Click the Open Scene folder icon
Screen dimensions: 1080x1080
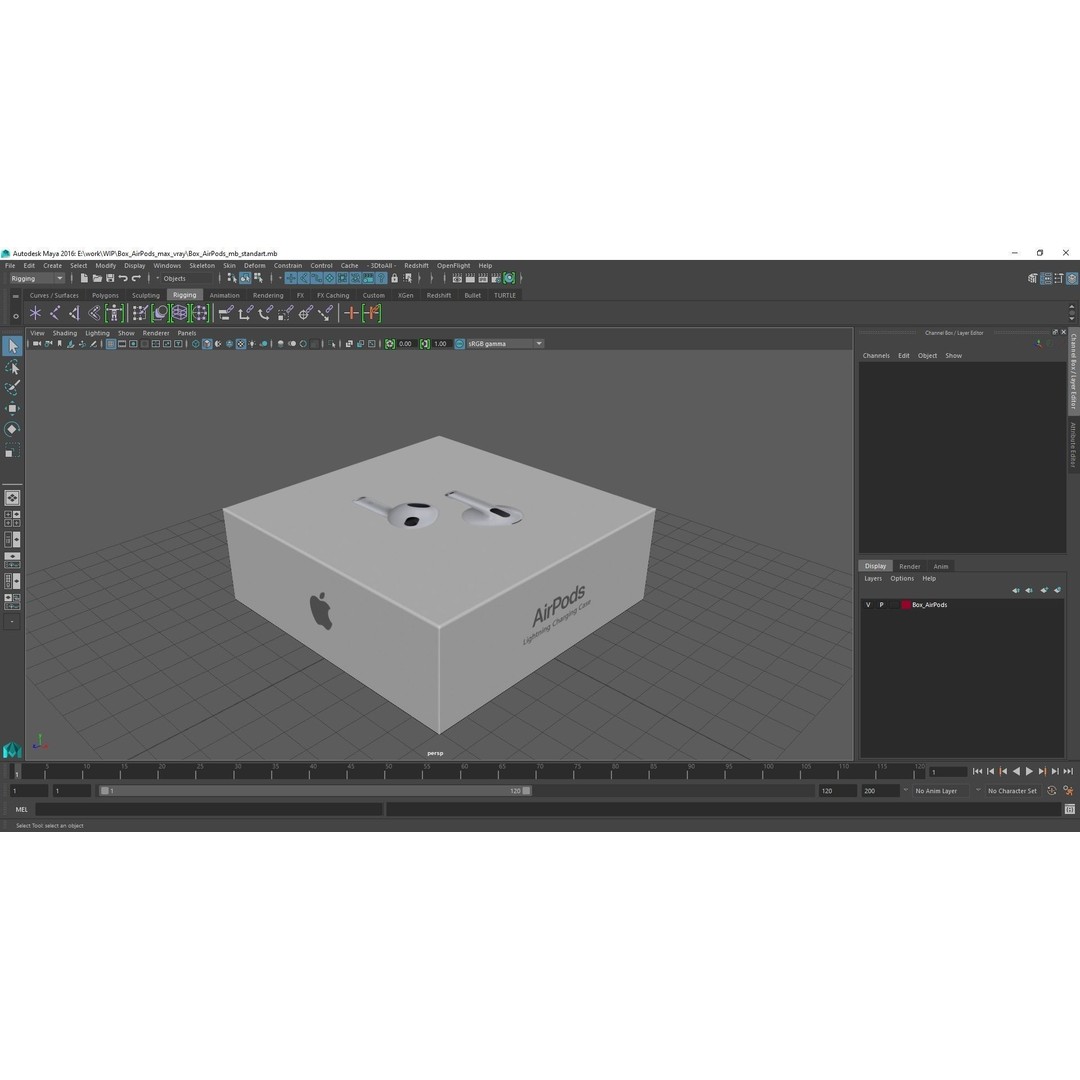(x=97, y=278)
